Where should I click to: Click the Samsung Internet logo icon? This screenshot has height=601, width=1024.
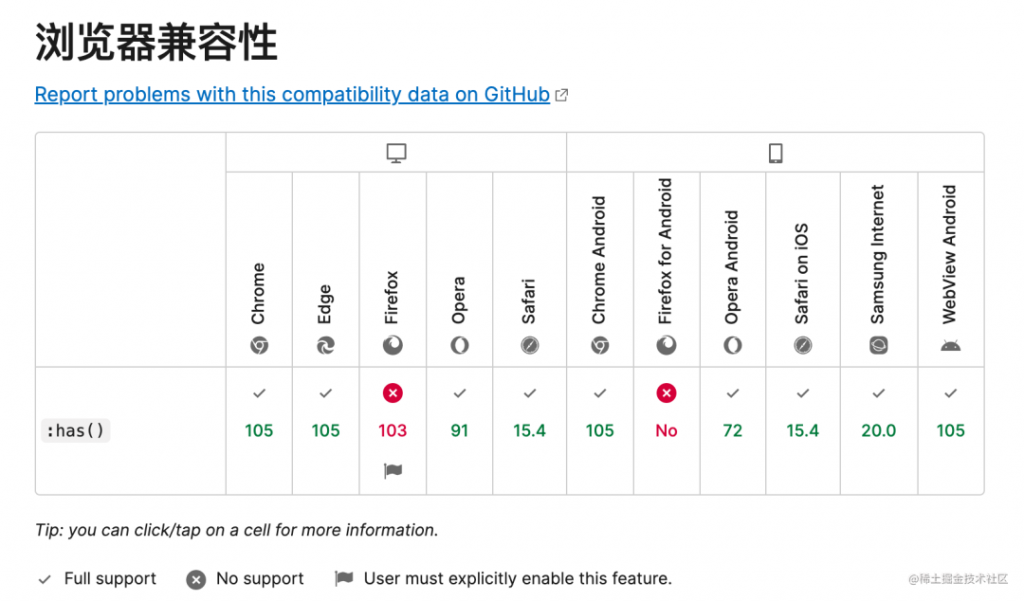[x=878, y=345]
